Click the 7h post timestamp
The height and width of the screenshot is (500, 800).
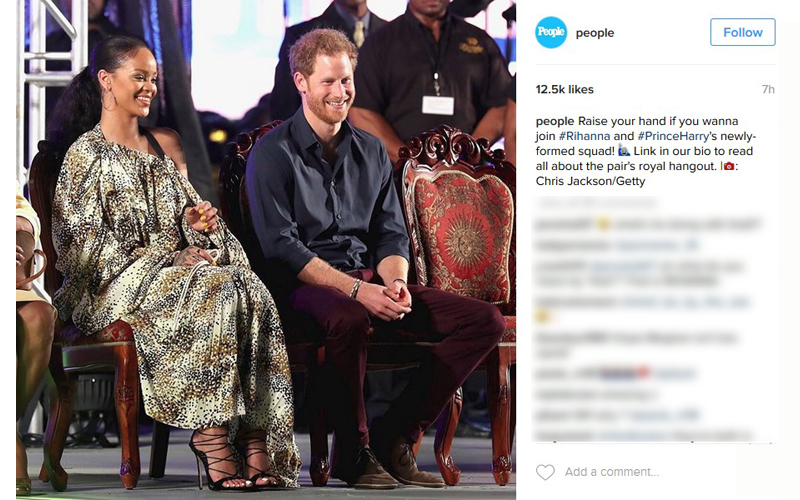click(768, 89)
